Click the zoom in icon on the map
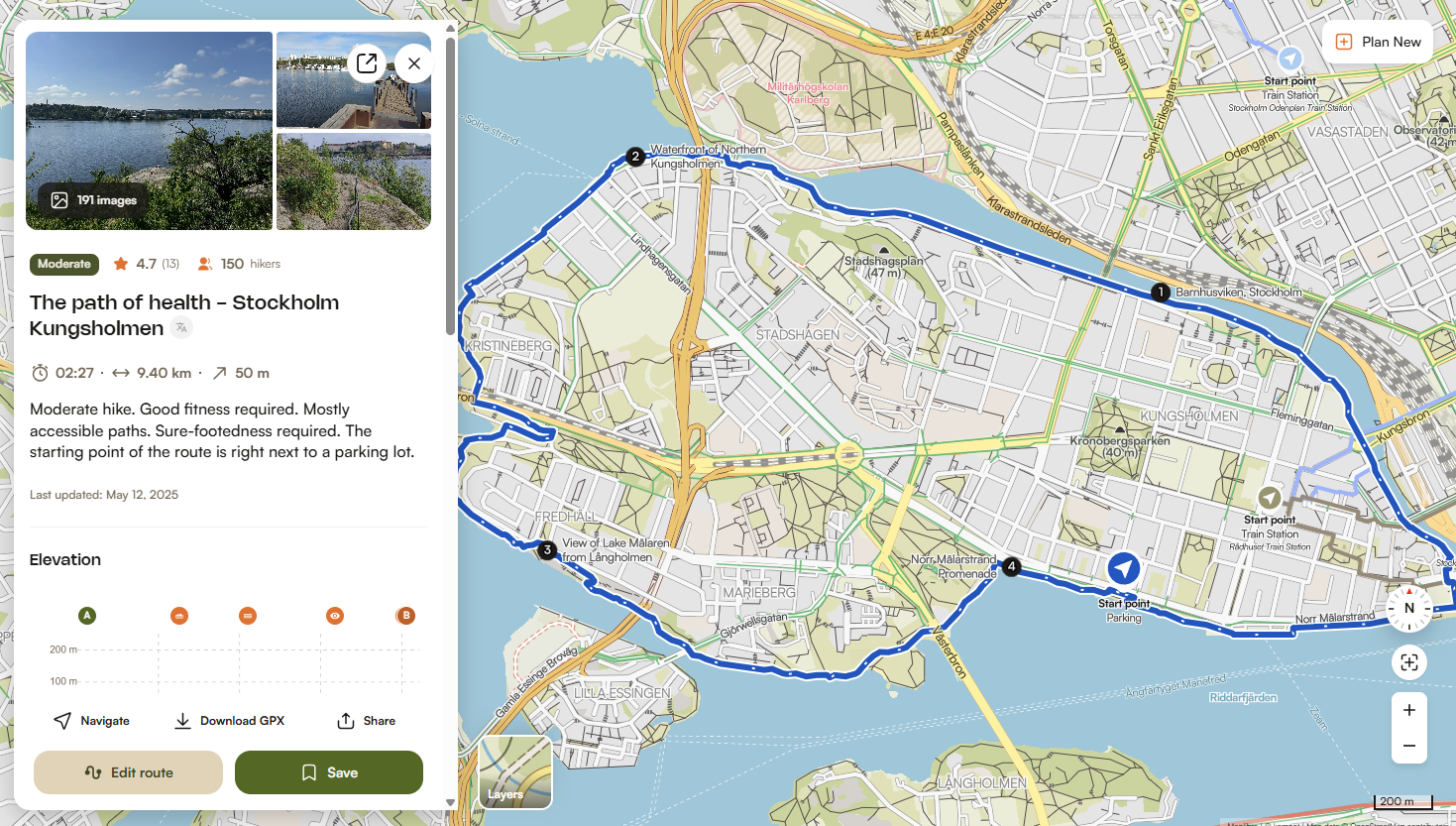The width and height of the screenshot is (1456, 826). pyautogui.click(x=1408, y=710)
